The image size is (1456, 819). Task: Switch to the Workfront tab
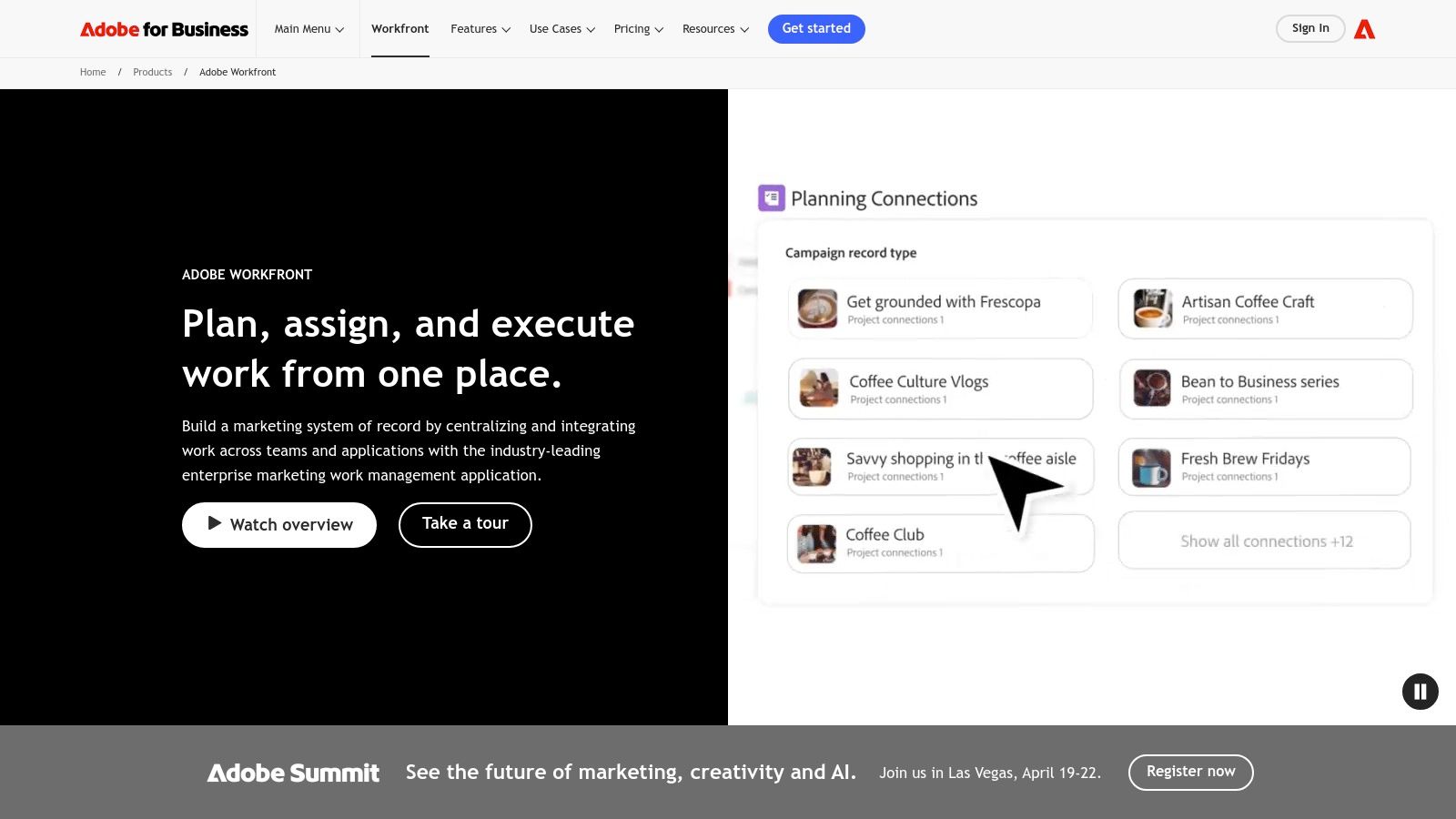click(399, 28)
